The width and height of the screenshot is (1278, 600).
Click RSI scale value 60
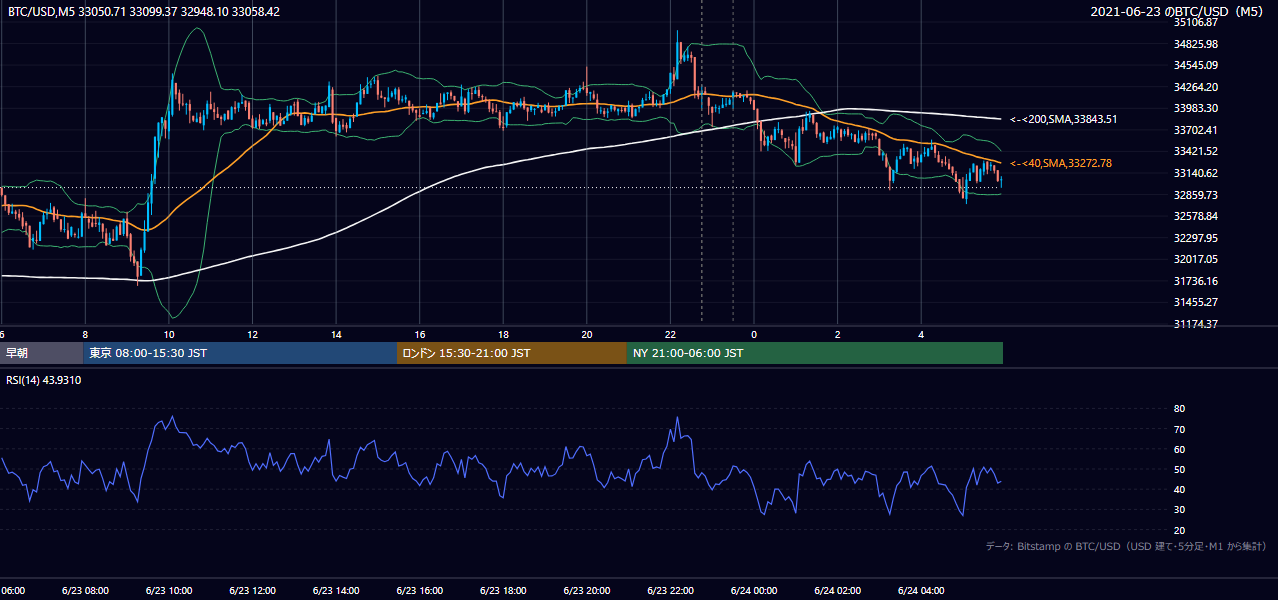click(1179, 449)
